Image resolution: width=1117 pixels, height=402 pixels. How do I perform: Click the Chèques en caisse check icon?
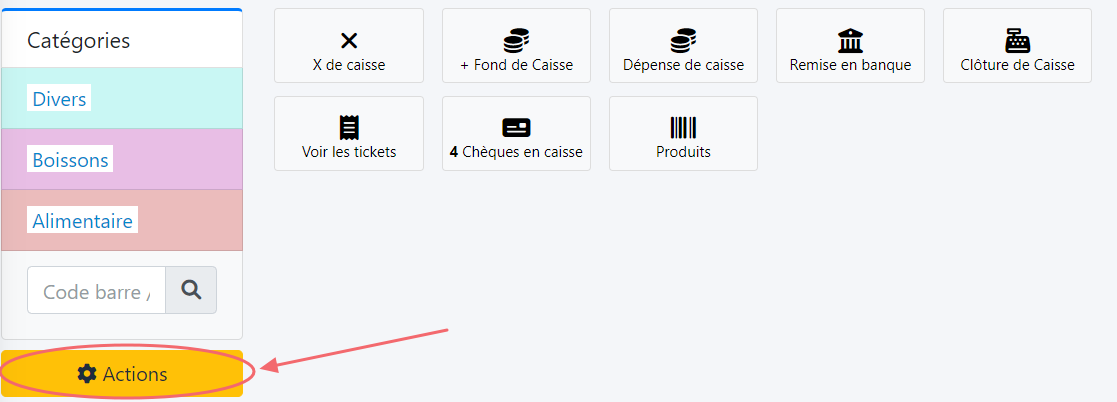516,128
